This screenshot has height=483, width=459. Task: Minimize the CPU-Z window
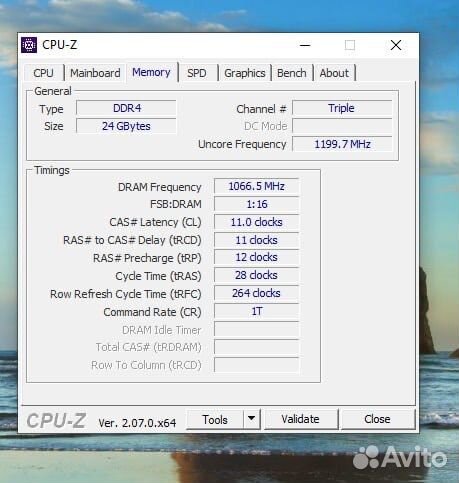(x=305, y=45)
